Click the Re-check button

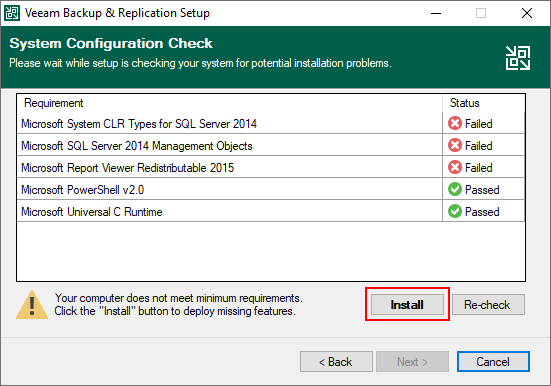[x=488, y=304]
